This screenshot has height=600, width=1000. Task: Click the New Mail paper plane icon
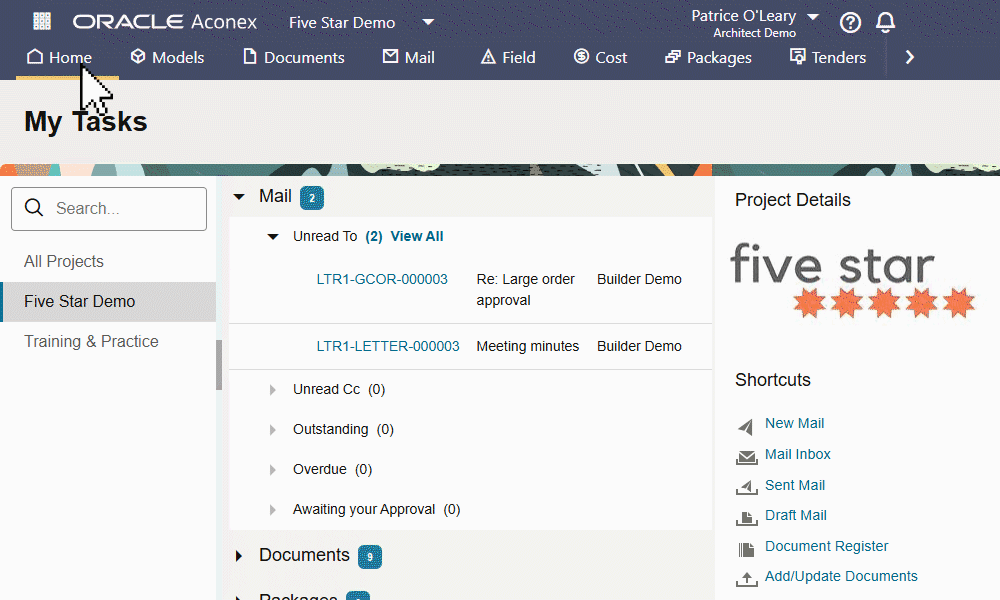pos(746,426)
